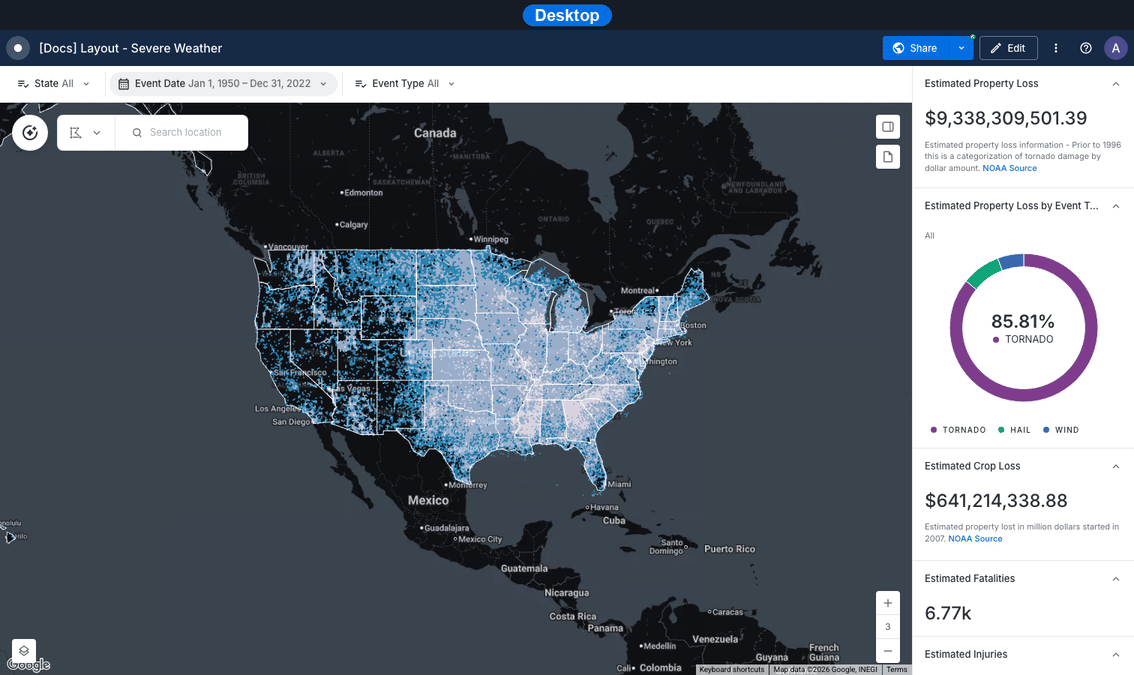The width and height of the screenshot is (1134, 675).
Task: Open NOAA Source link under Property Loss
Action: pos(1009,168)
